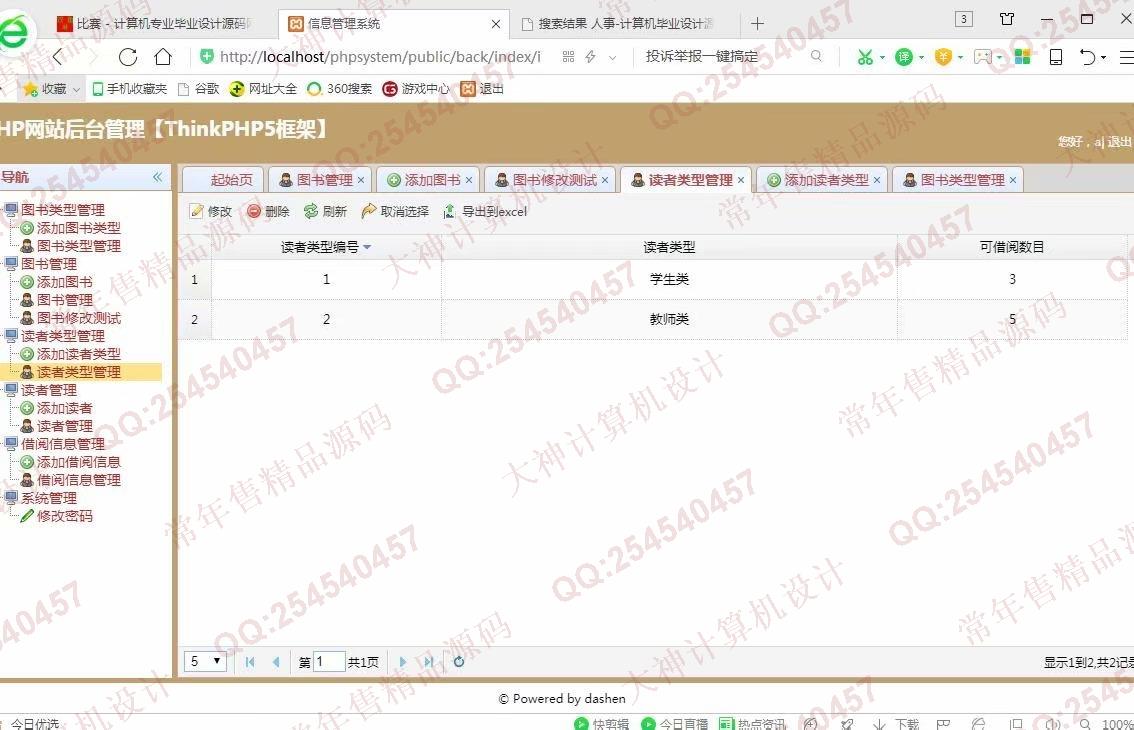The image size is (1134, 730).
Task: Close the 添加读者类型 tab
Action: coord(877,180)
